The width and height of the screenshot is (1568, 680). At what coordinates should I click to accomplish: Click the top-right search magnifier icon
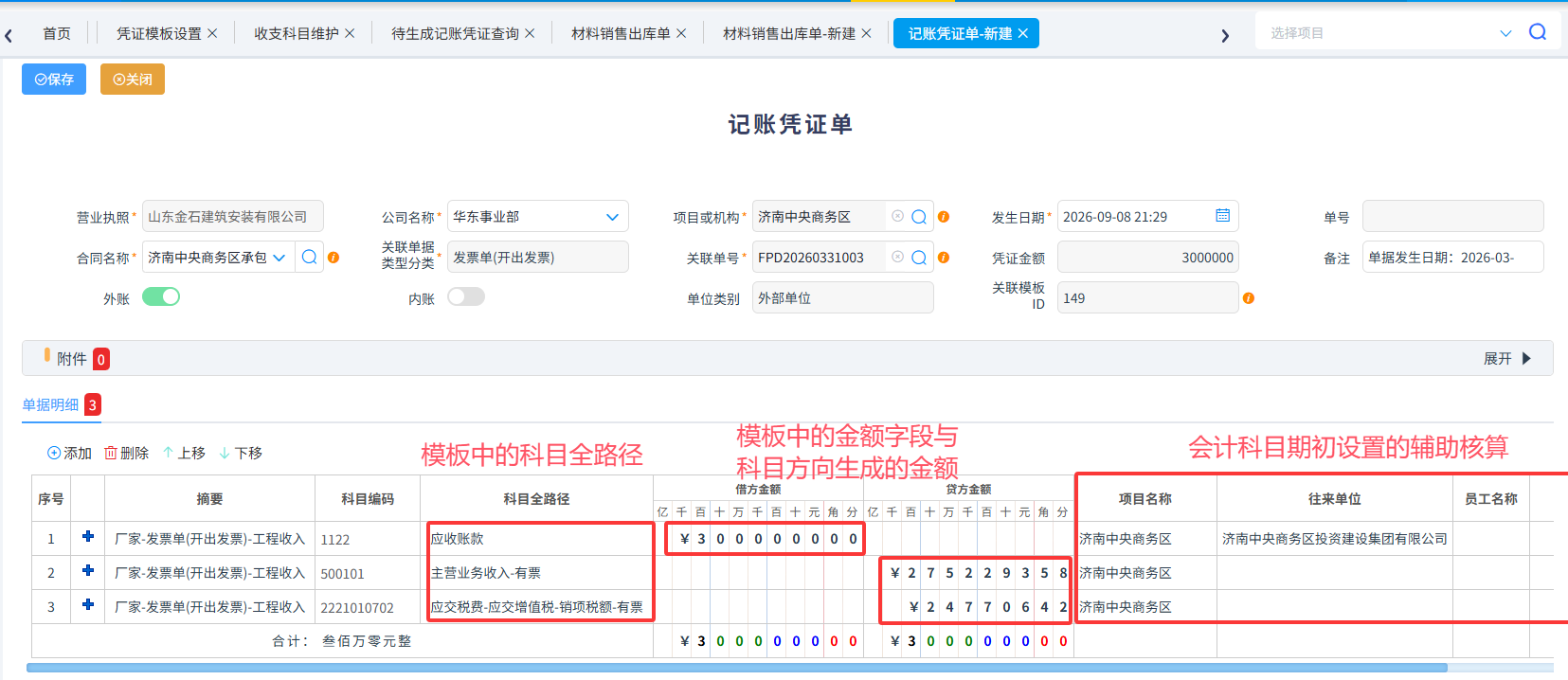pyautogui.click(x=1538, y=32)
